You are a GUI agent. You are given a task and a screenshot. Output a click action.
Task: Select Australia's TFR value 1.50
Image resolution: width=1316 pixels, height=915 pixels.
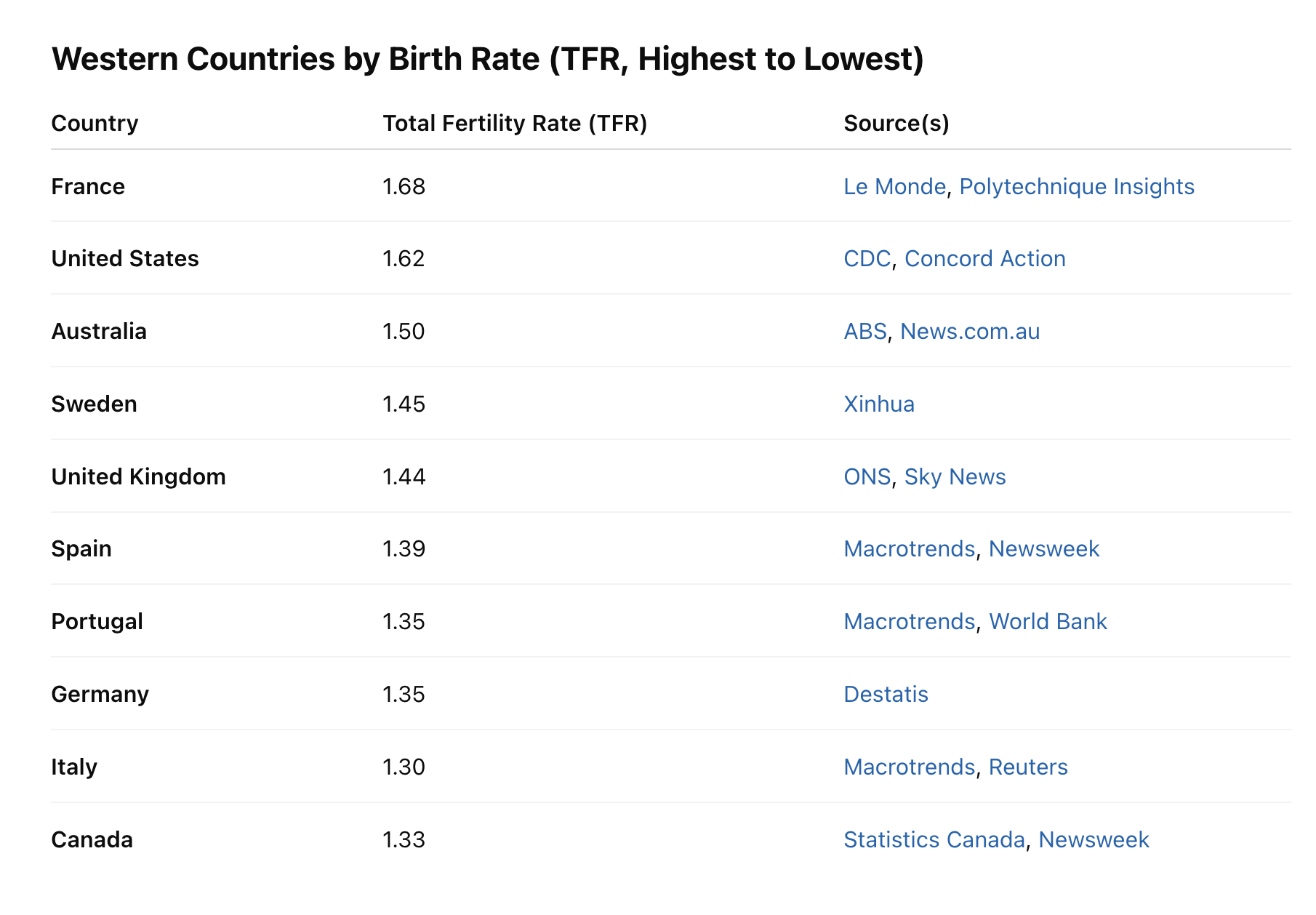pos(404,332)
